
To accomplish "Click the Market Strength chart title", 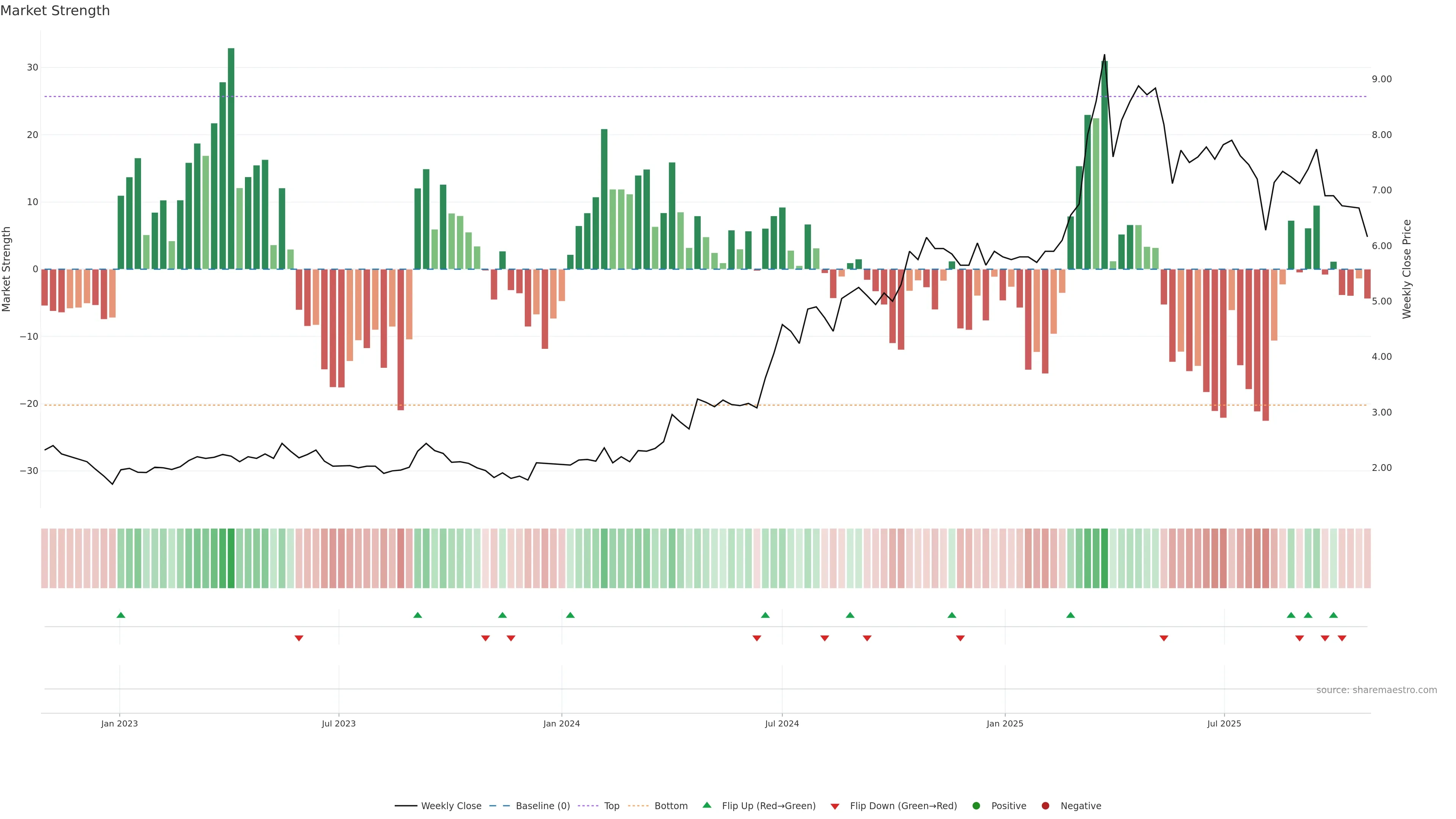I will (55, 11).
